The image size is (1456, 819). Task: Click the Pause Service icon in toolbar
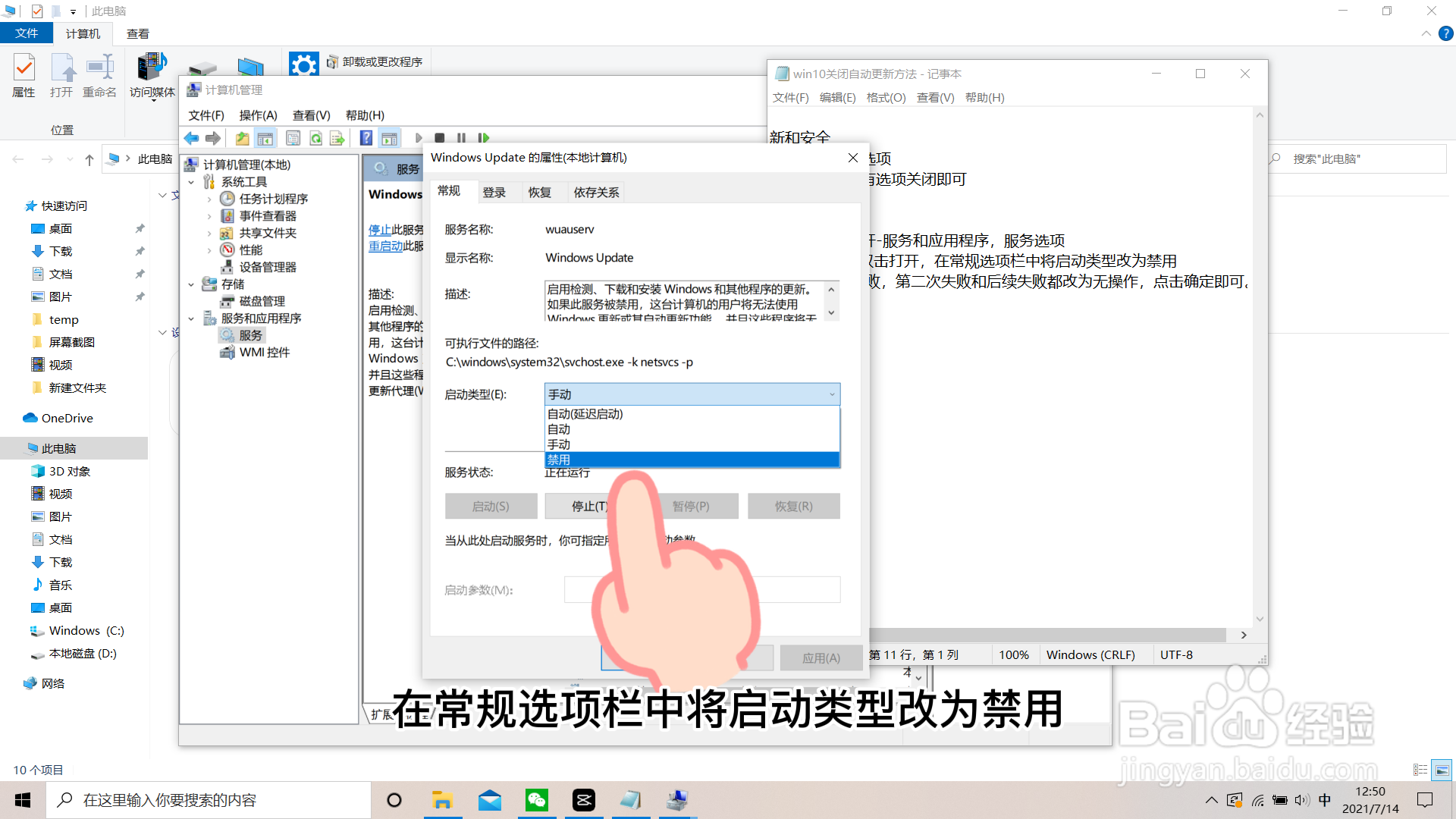pyautogui.click(x=462, y=137)
